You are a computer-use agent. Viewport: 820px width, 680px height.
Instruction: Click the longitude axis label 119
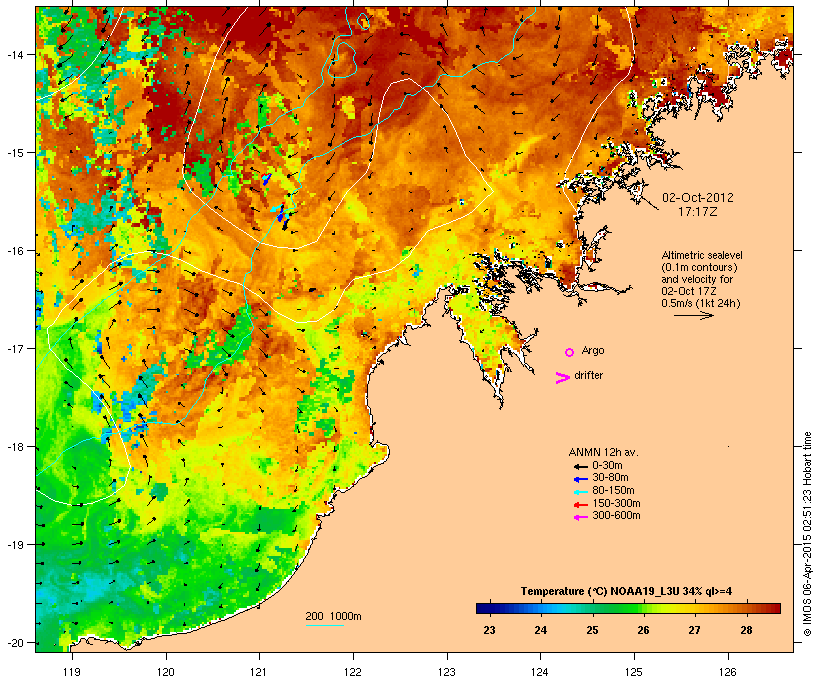(72, 672)
